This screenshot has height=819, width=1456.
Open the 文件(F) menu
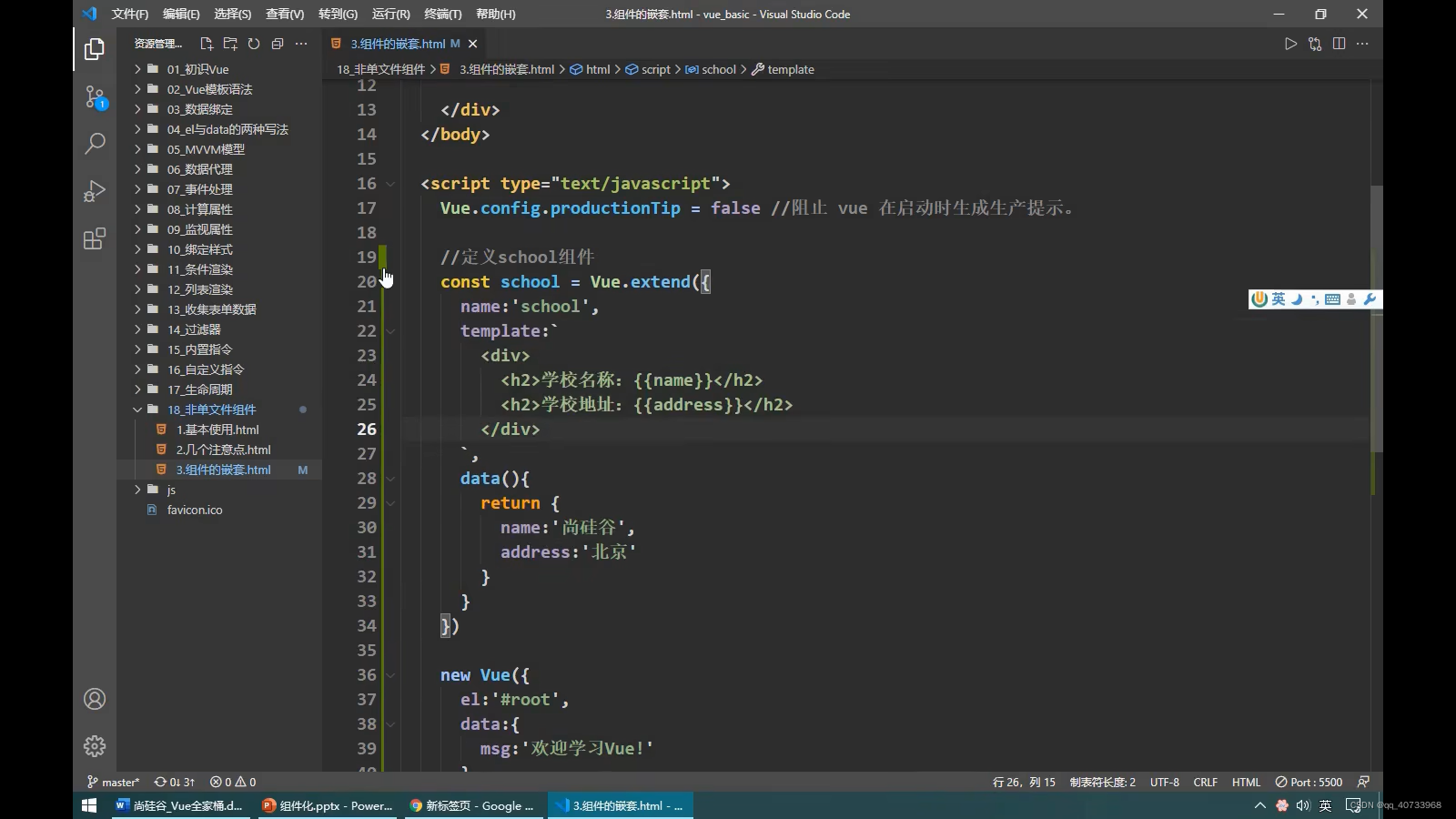[x=129, y=14]
